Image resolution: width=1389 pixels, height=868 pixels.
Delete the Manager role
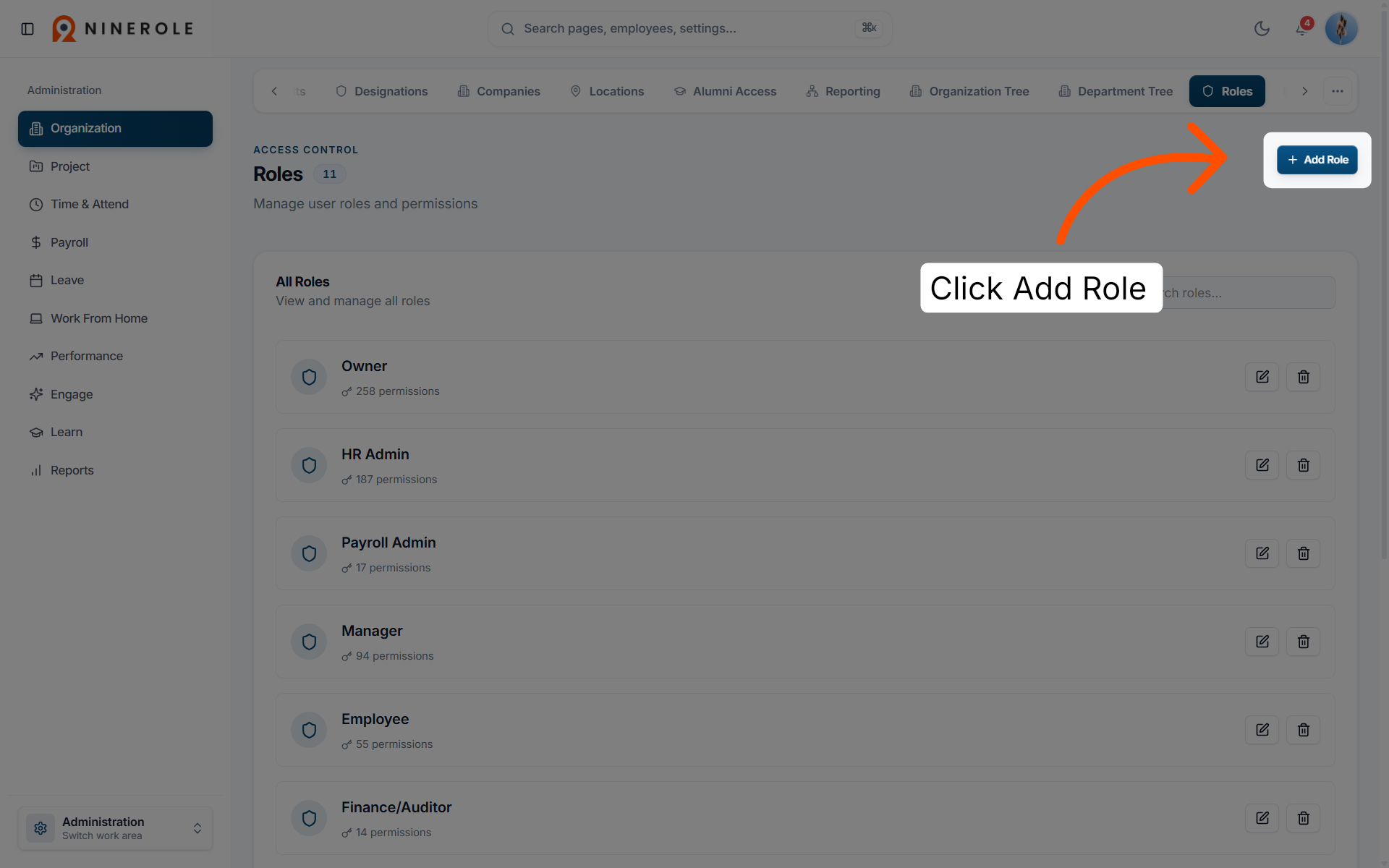tap(1304, 642)
